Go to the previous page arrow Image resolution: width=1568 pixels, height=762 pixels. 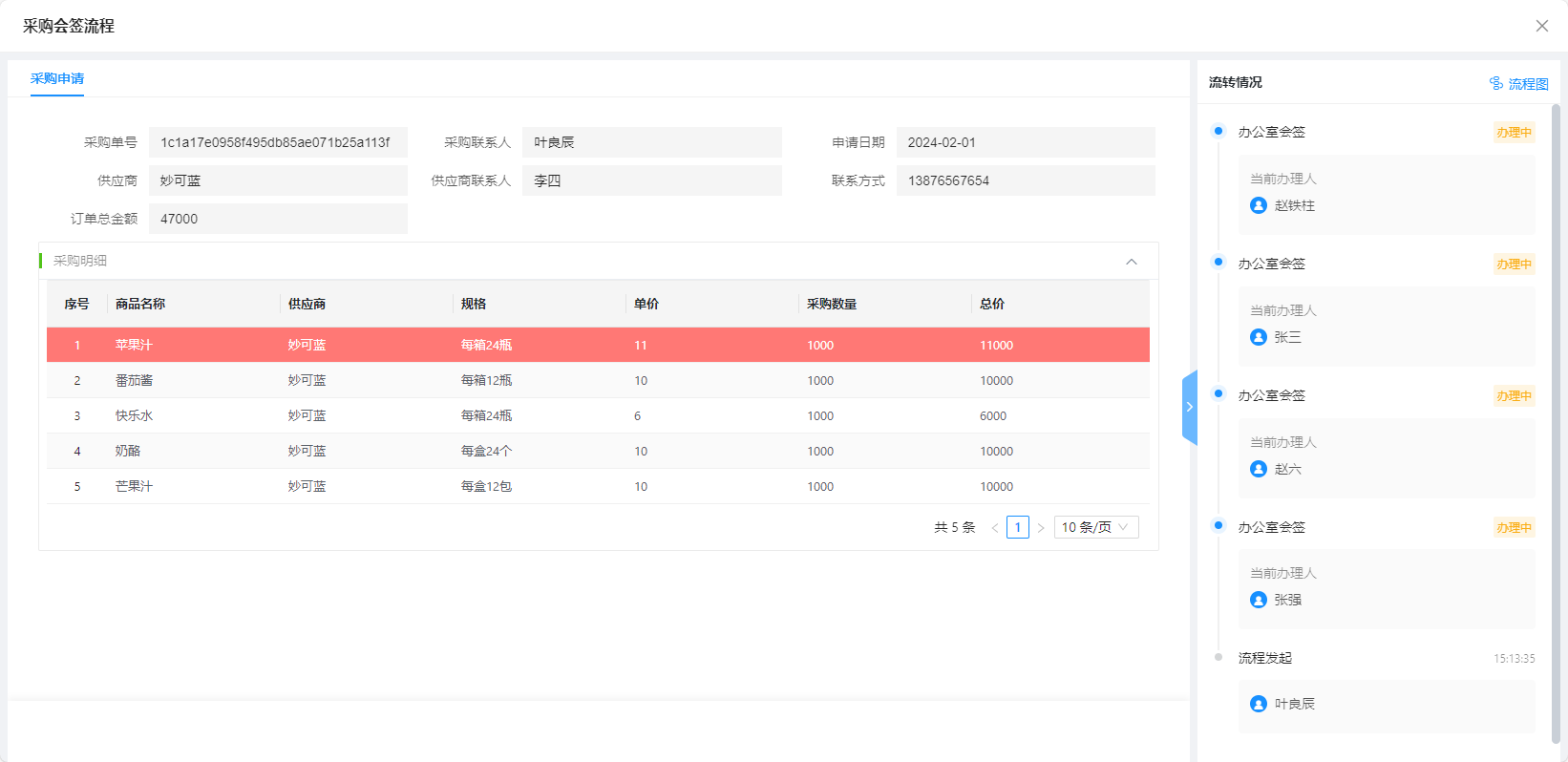[995, 528]
